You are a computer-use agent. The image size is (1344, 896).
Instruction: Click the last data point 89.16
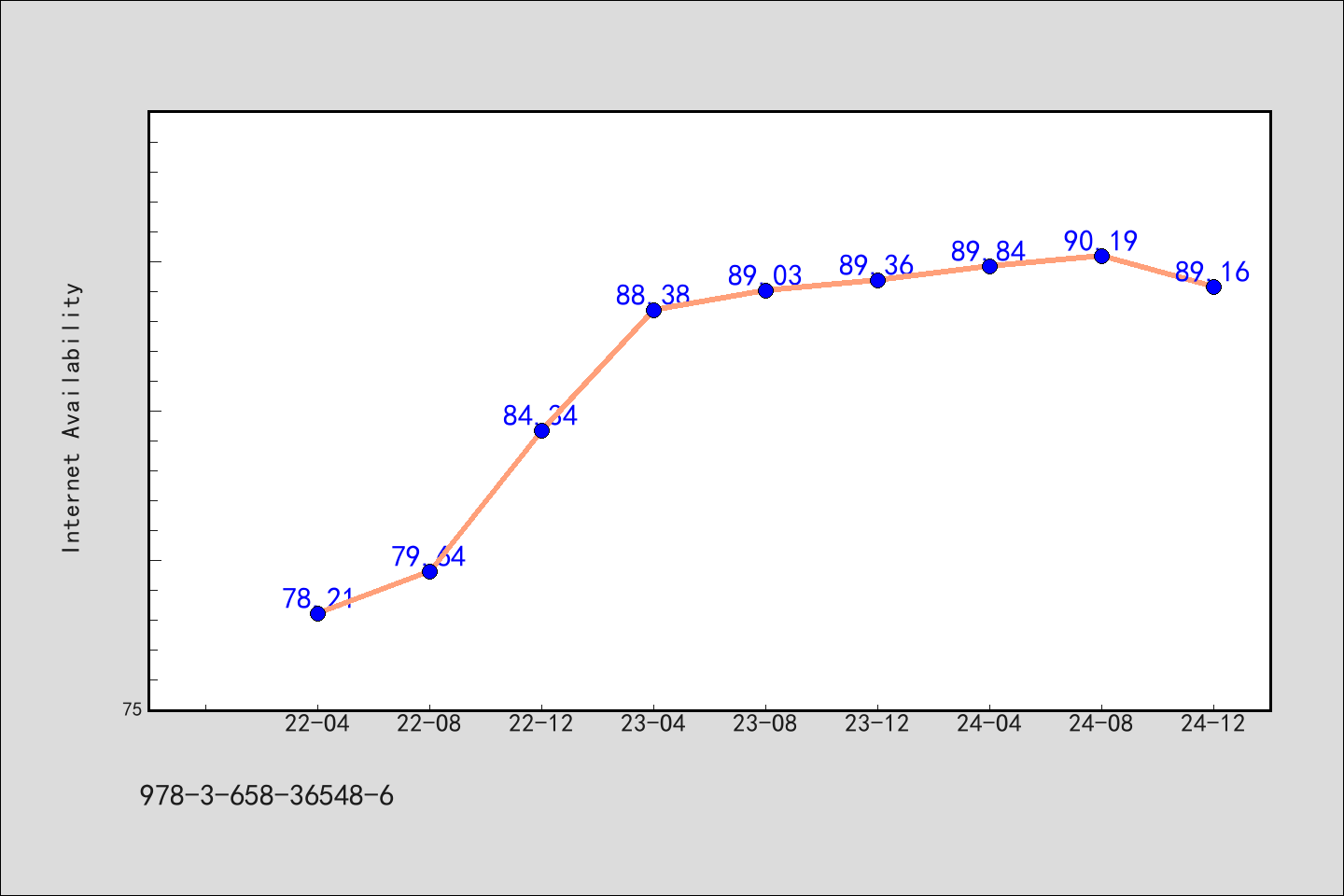[x=1213, y=287]
